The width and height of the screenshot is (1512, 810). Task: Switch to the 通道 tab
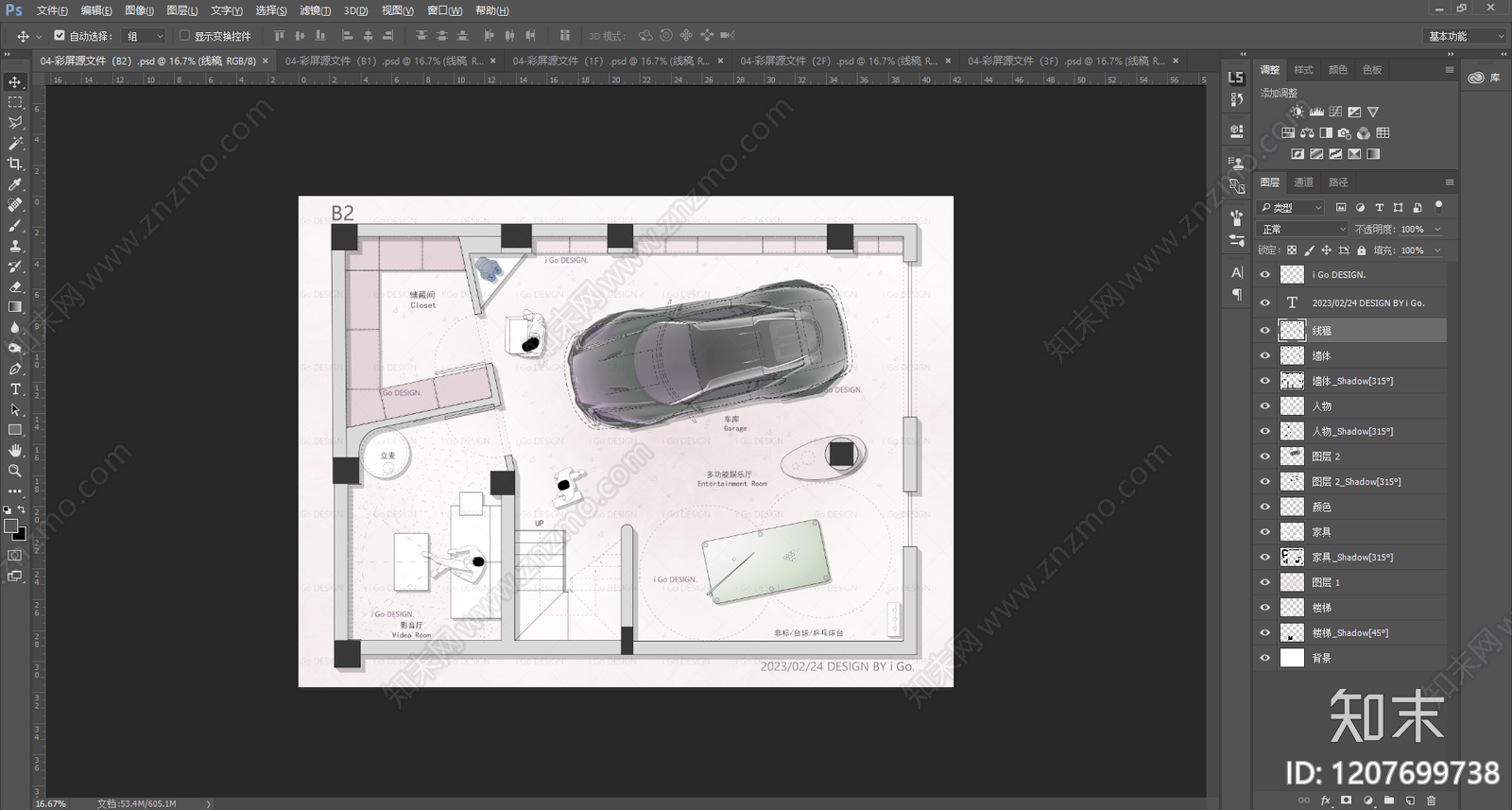[x=1303, y=182]
